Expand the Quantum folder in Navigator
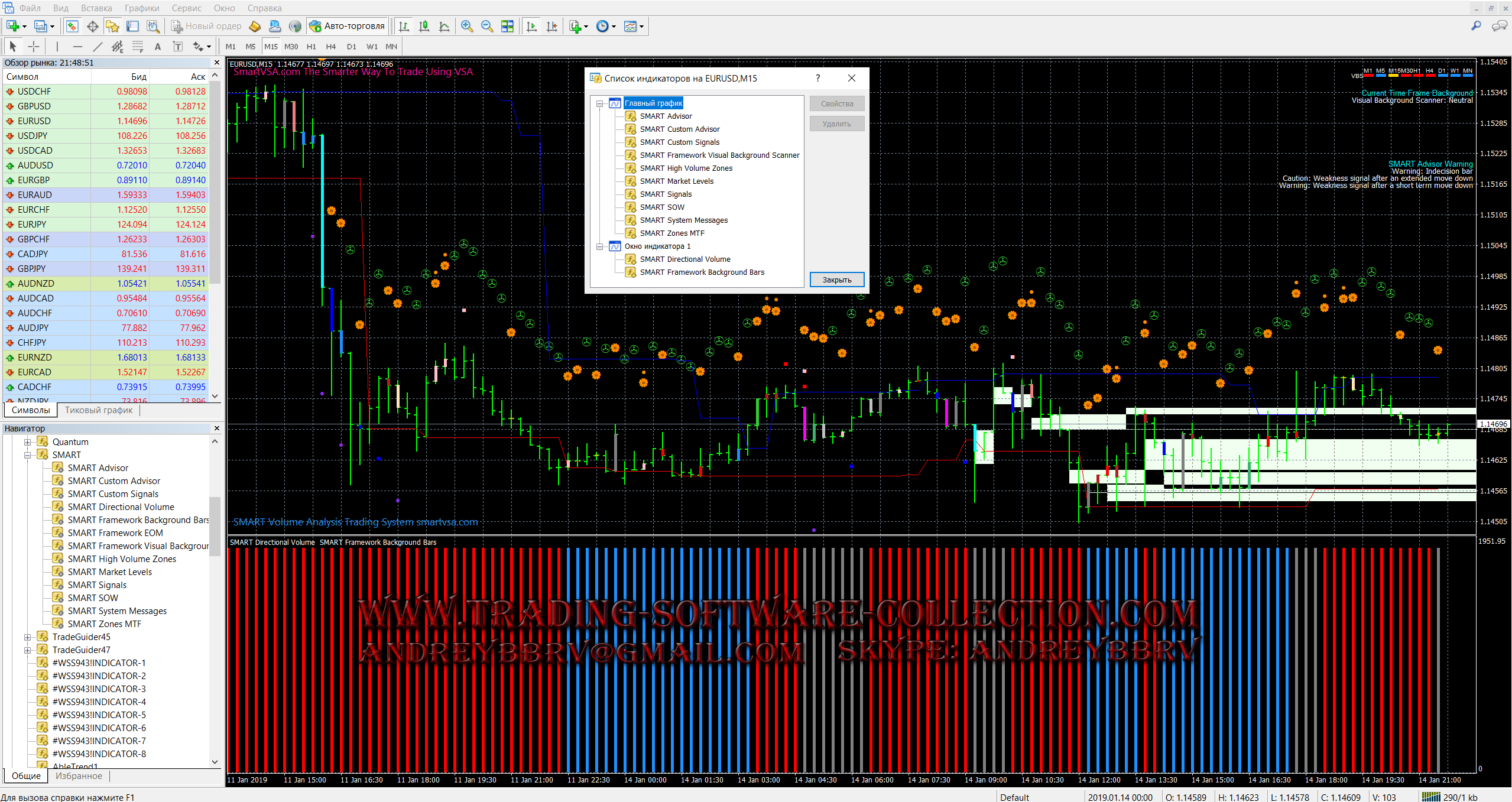 (27, 442)
